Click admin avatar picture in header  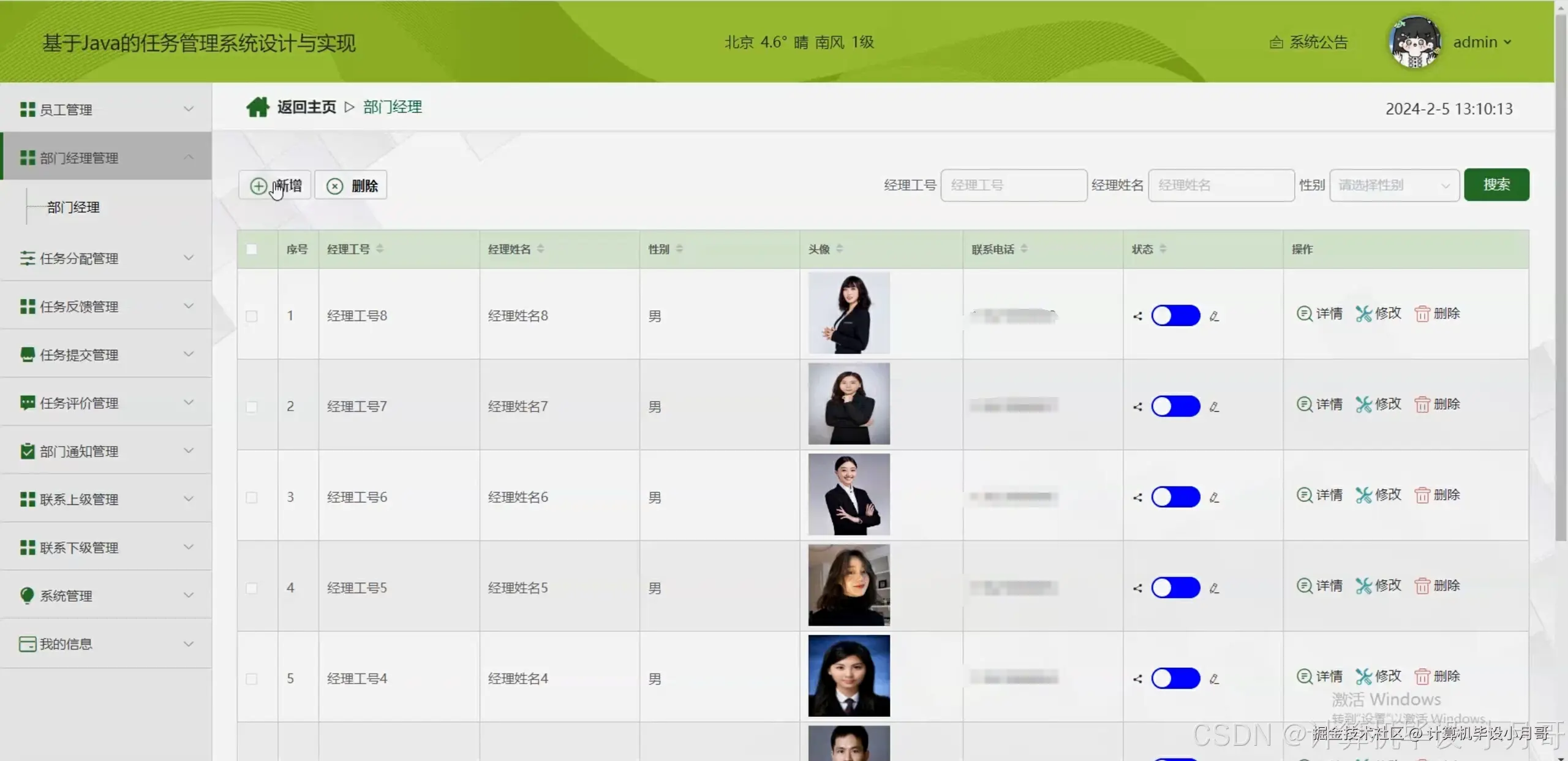tap(1414, 42)
